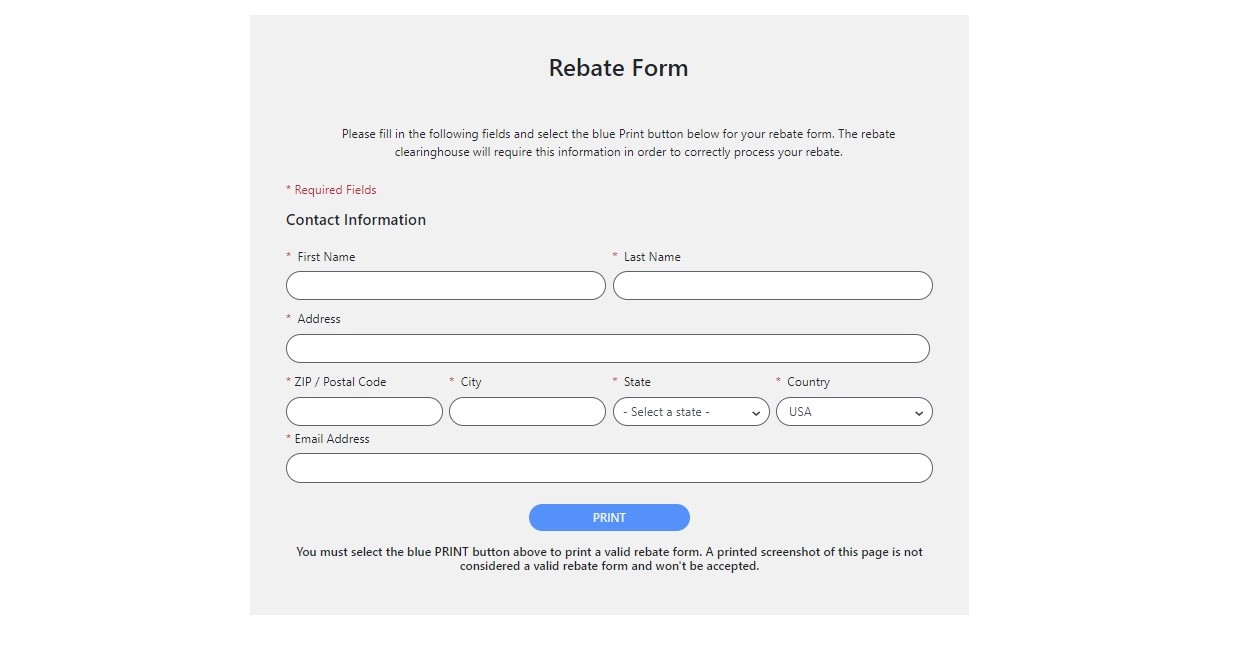Click the State dropdown chevron arrow
This screenshot has height=657, width=1236.
tap(757, 411)
